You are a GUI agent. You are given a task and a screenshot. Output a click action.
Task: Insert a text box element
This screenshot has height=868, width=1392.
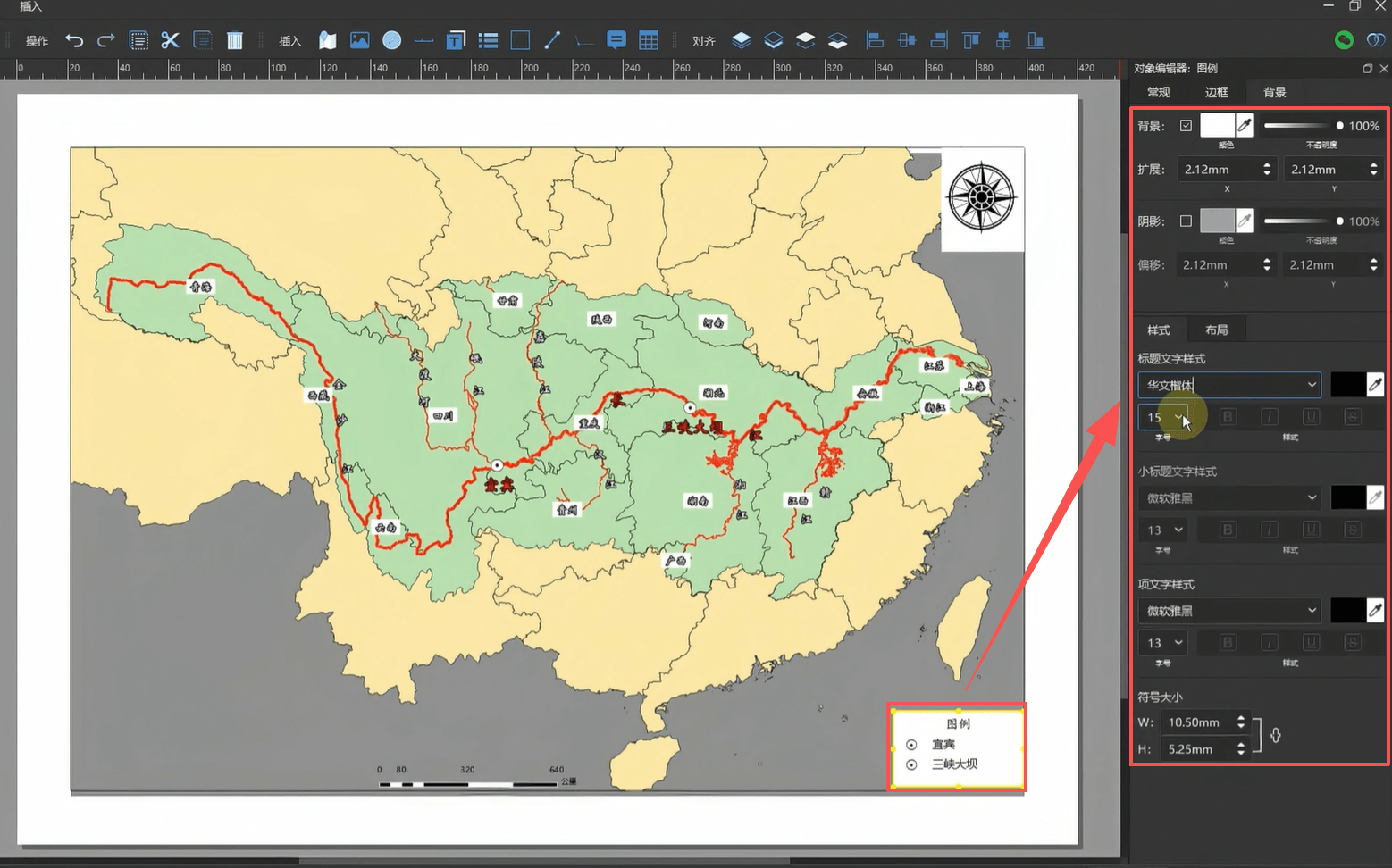click(x=456, y=40)
